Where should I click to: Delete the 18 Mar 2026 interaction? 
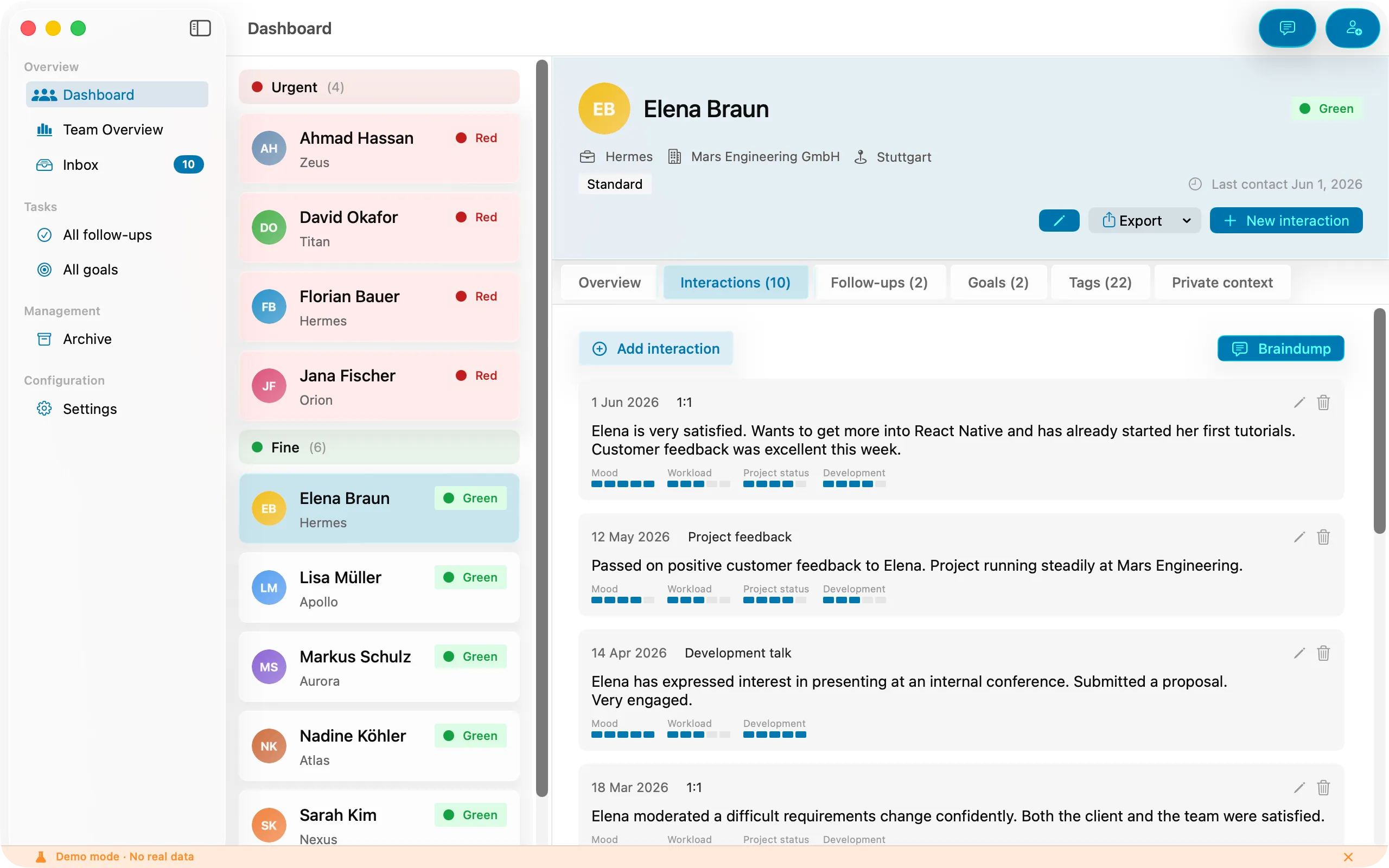[x=1323, y=787]
